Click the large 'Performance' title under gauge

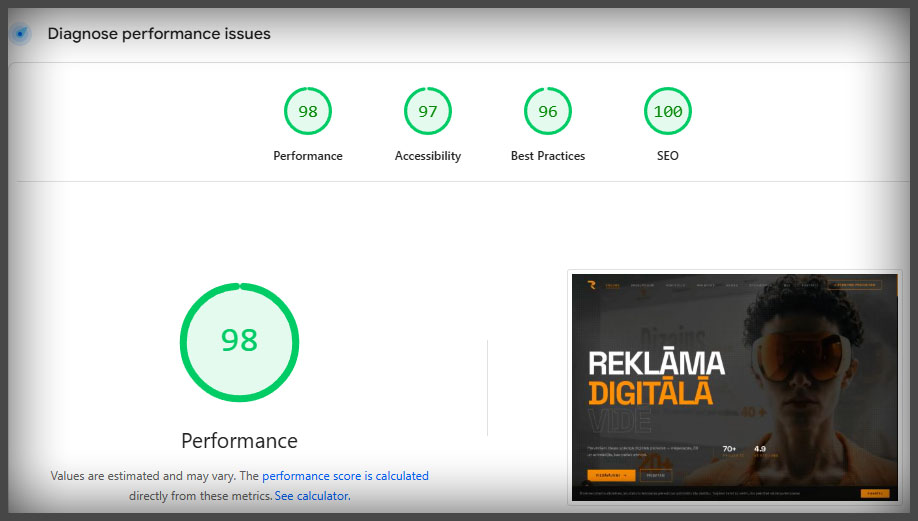click(239, 441)
